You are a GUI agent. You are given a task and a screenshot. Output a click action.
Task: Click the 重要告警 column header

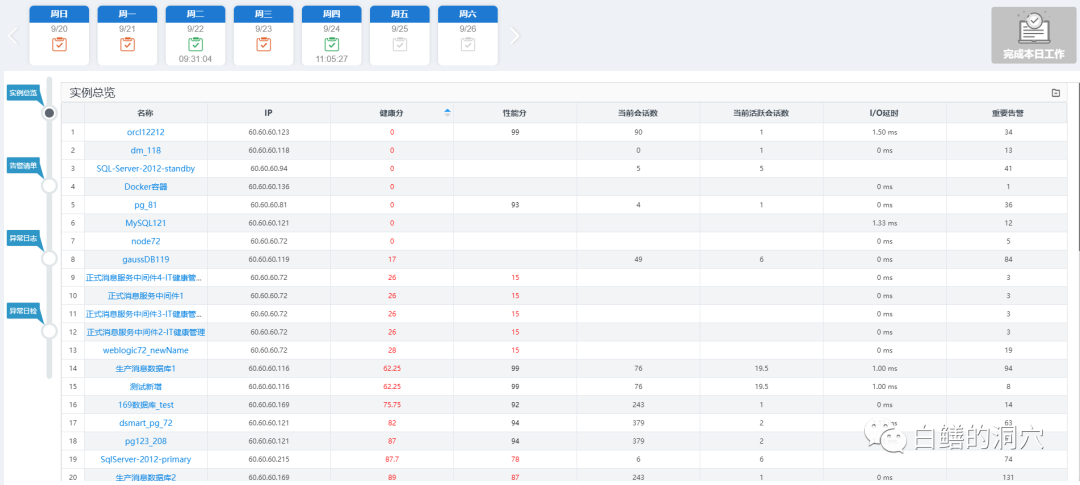click(1008, 113)
